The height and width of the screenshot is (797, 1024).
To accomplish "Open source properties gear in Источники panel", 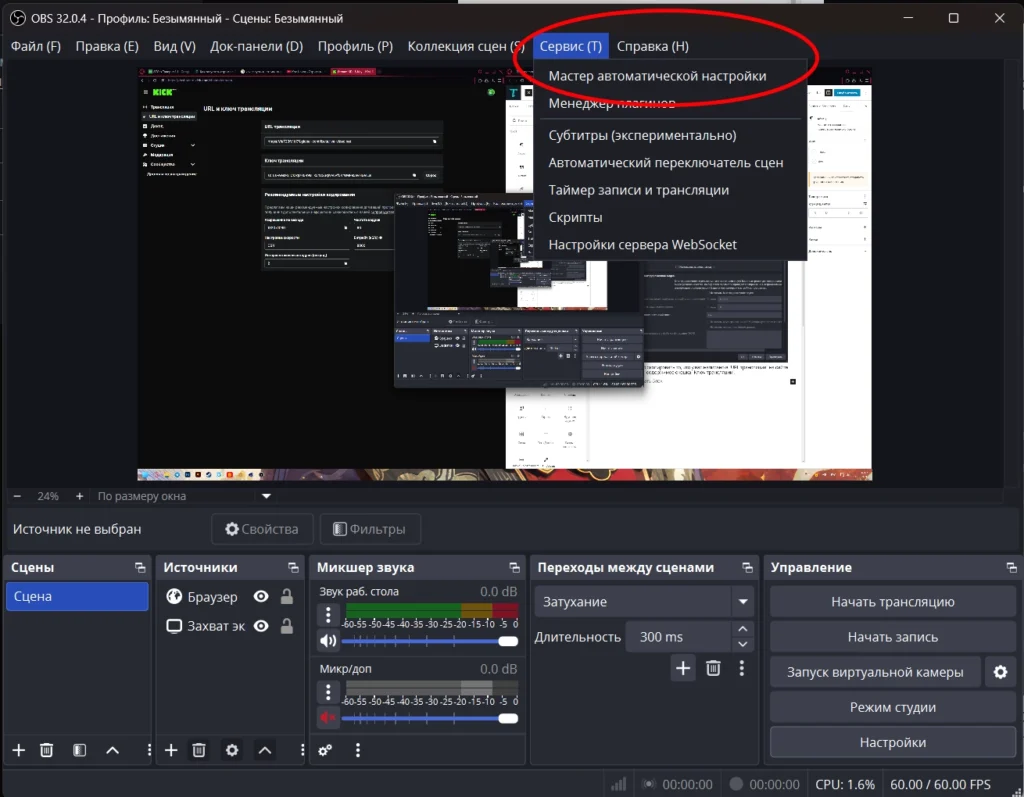I will coord(232,750).
